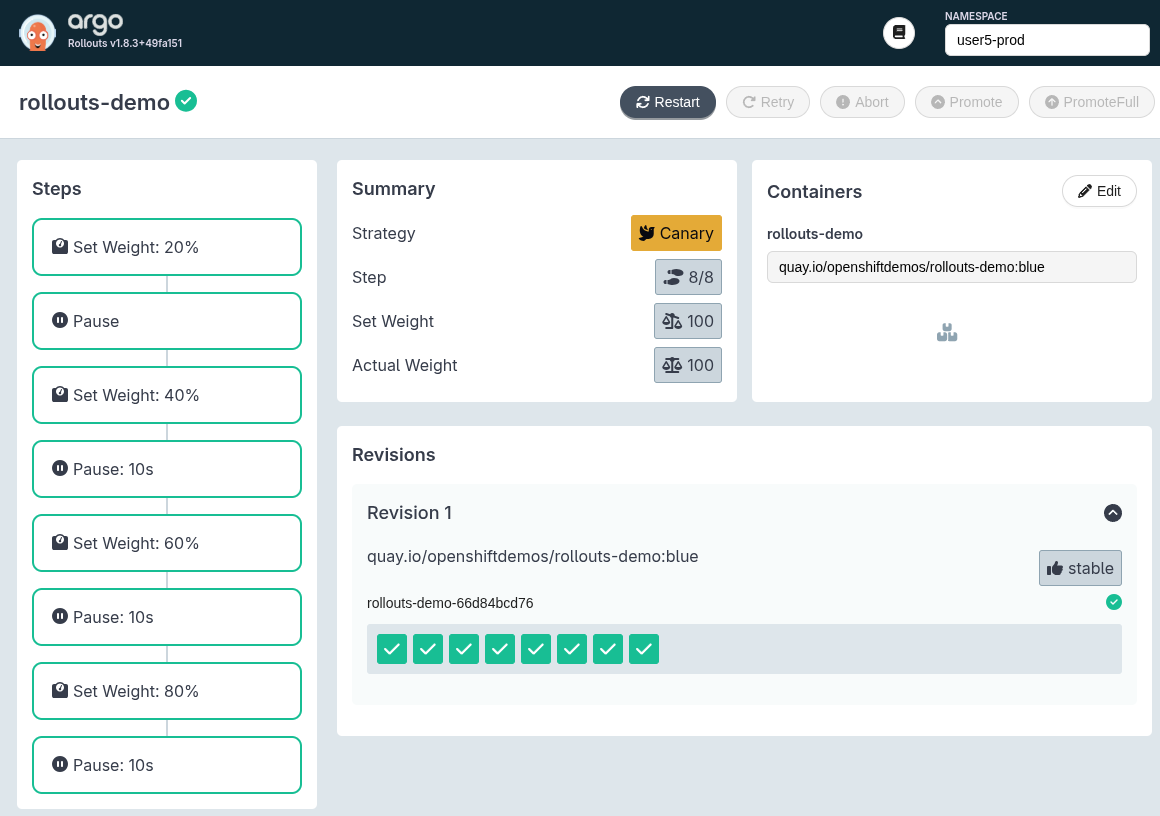The height and width of the screenshot is (816, 1160).
Task: Click the yellow Canary strategy badge
Action: 676,233
